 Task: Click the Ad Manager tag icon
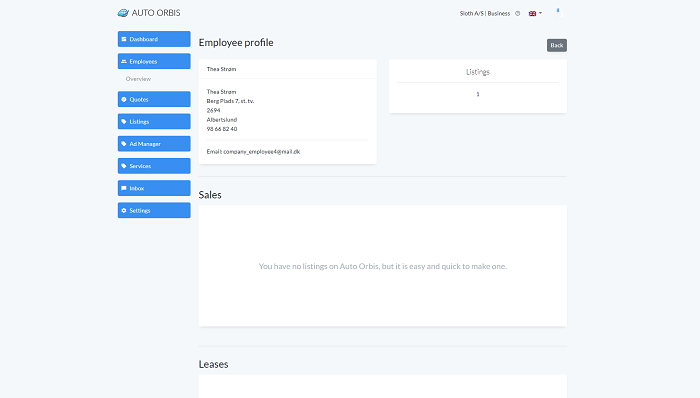[x=124, y=144]
